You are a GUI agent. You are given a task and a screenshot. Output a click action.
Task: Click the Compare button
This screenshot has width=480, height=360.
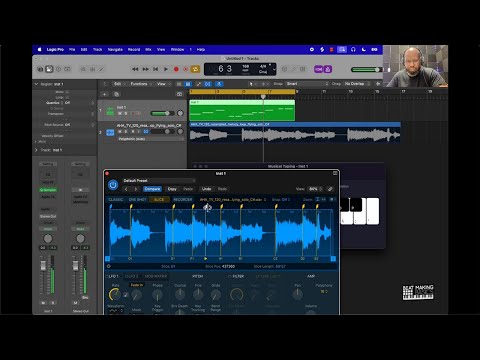click(x=152, y=189)
